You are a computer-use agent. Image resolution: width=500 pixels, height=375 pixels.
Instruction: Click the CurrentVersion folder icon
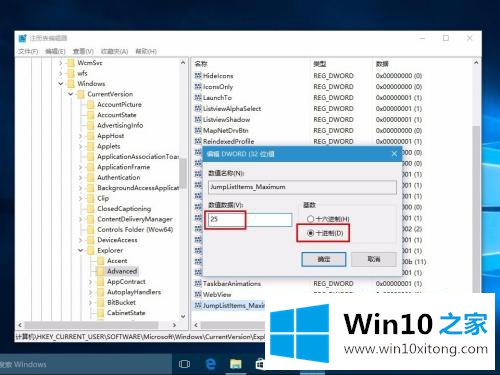pyautogui.click(x=81, y=94)
